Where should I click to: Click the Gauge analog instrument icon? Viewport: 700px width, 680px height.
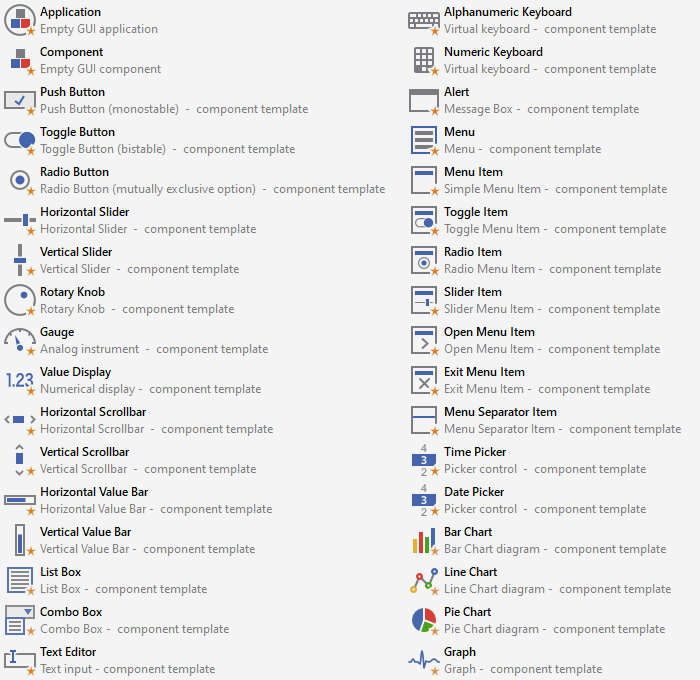[20, 340]
